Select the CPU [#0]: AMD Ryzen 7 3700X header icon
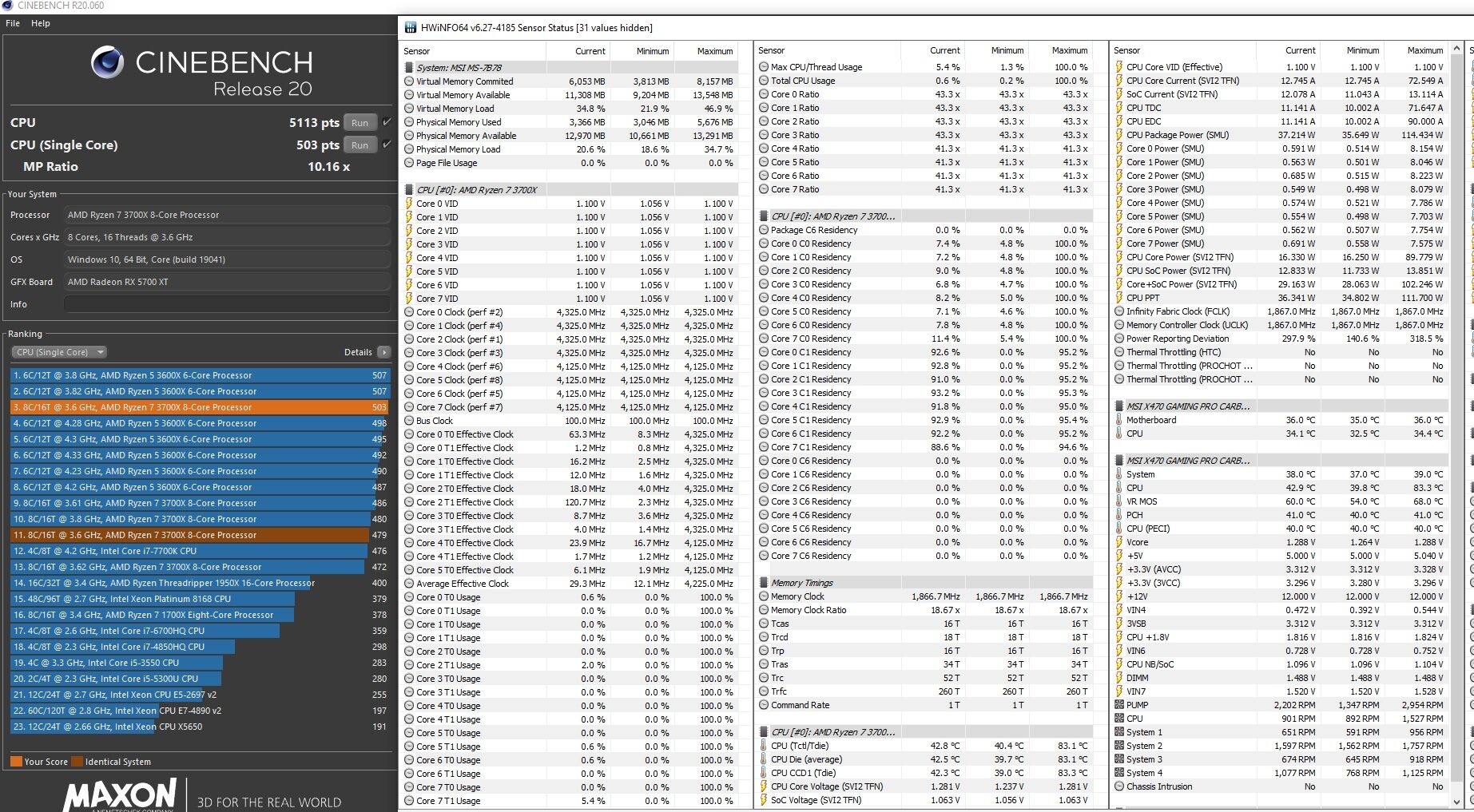This screenshot has width=1474, height=812. 409,190
